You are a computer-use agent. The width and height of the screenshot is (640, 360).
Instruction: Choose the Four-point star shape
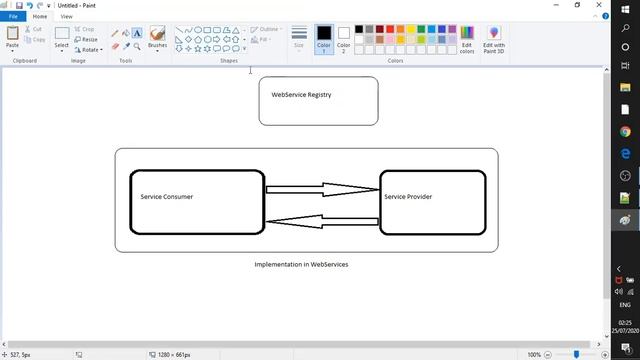point(188,49)
